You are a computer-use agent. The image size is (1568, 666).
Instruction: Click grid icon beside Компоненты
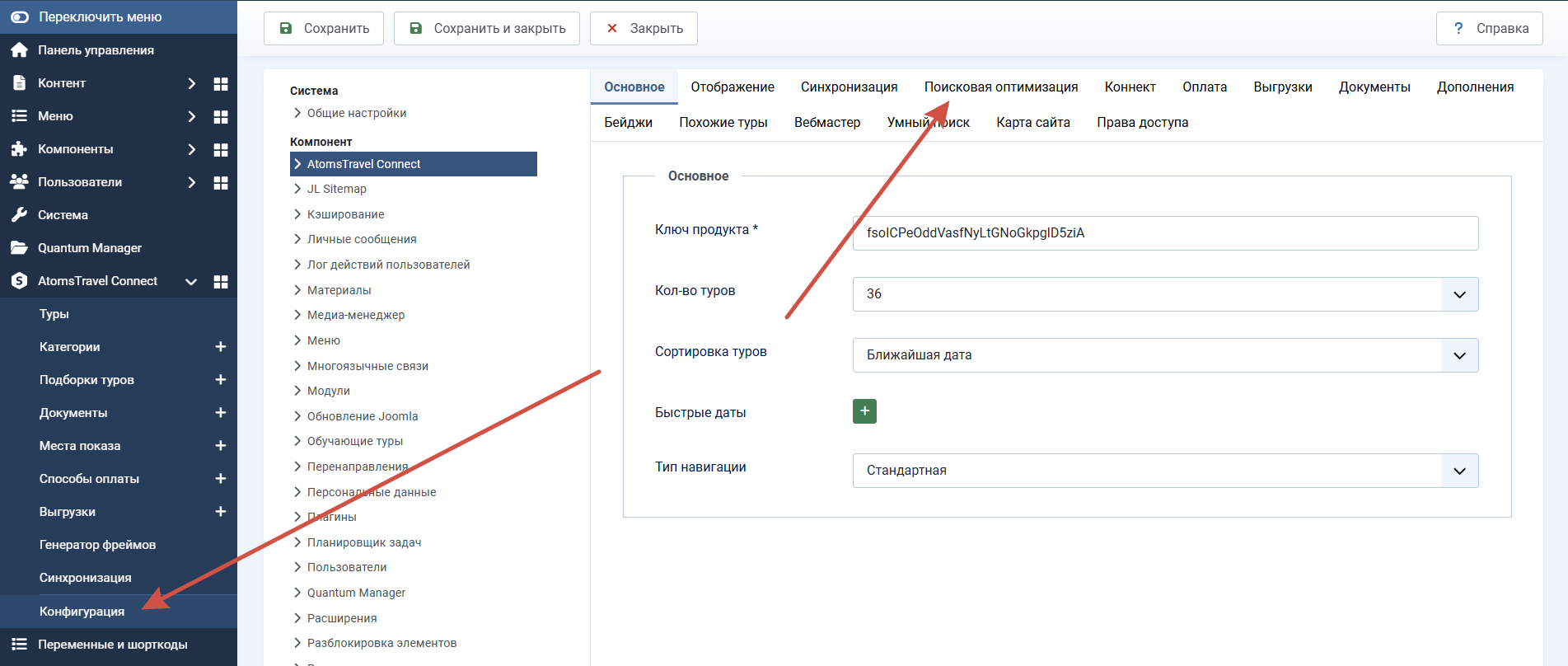(x=221, y=149)
